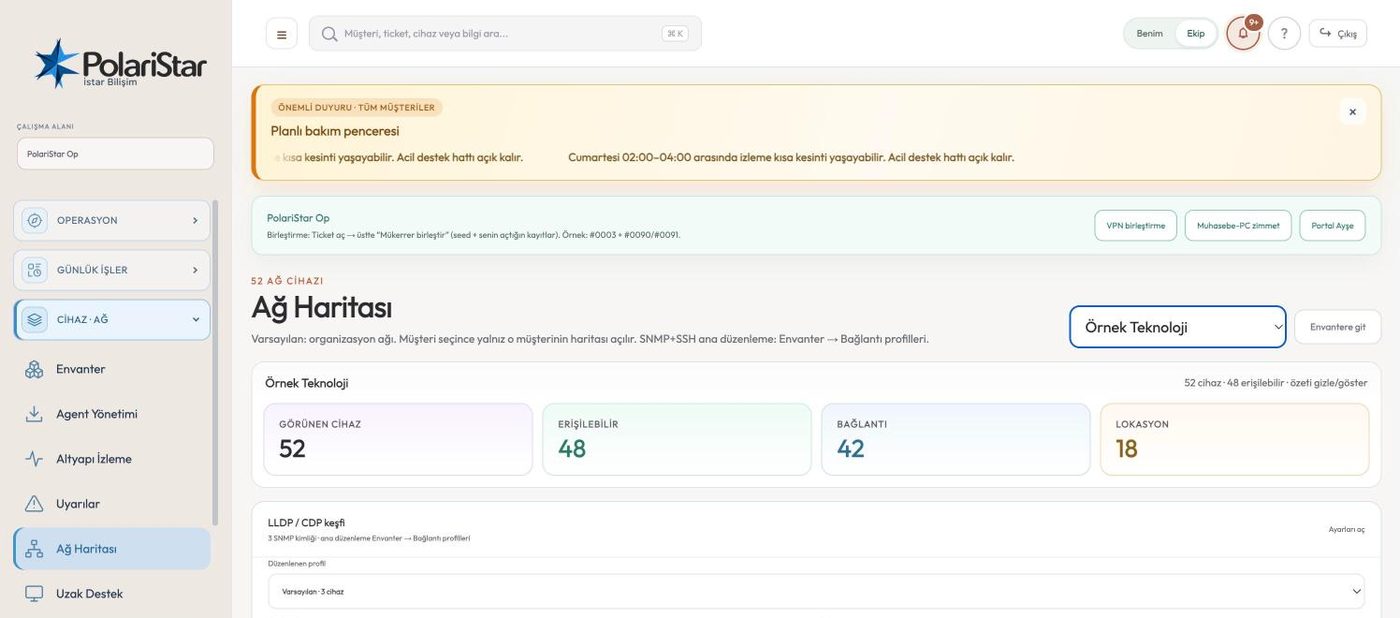Click the Operasyon compass icon

35,220
